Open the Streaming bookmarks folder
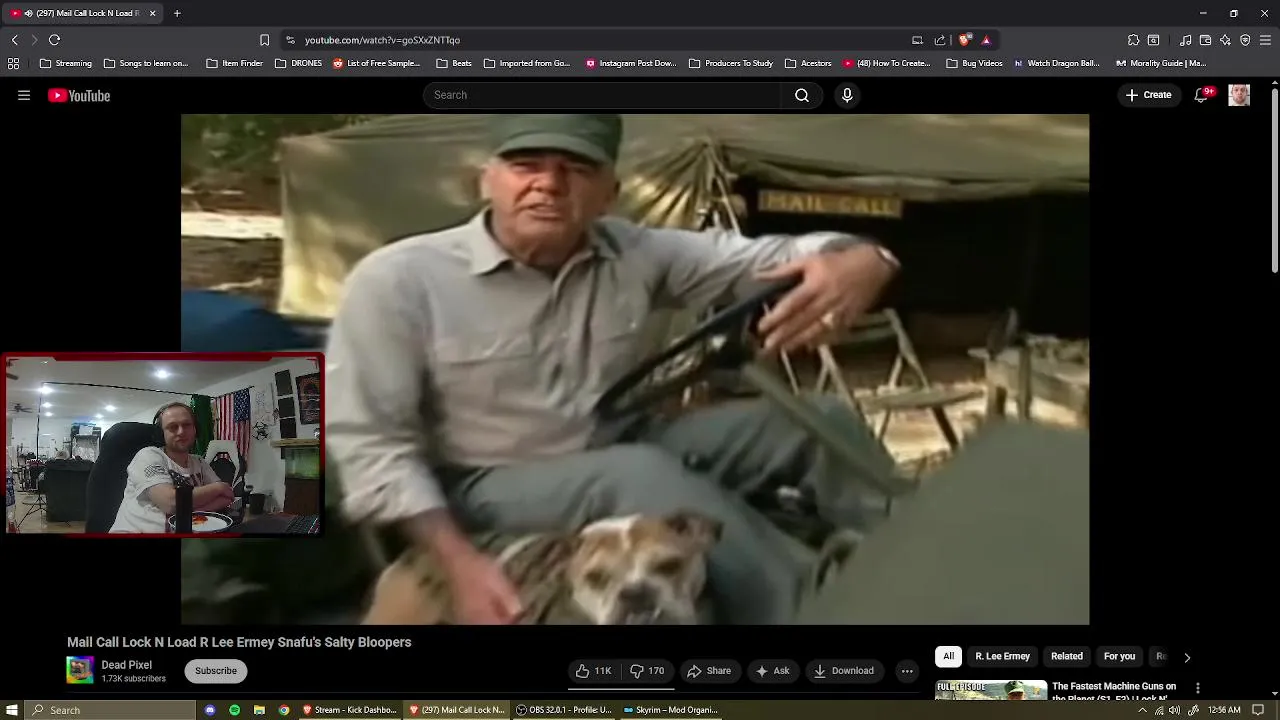The image size is (1280, 720). (66, 63)
